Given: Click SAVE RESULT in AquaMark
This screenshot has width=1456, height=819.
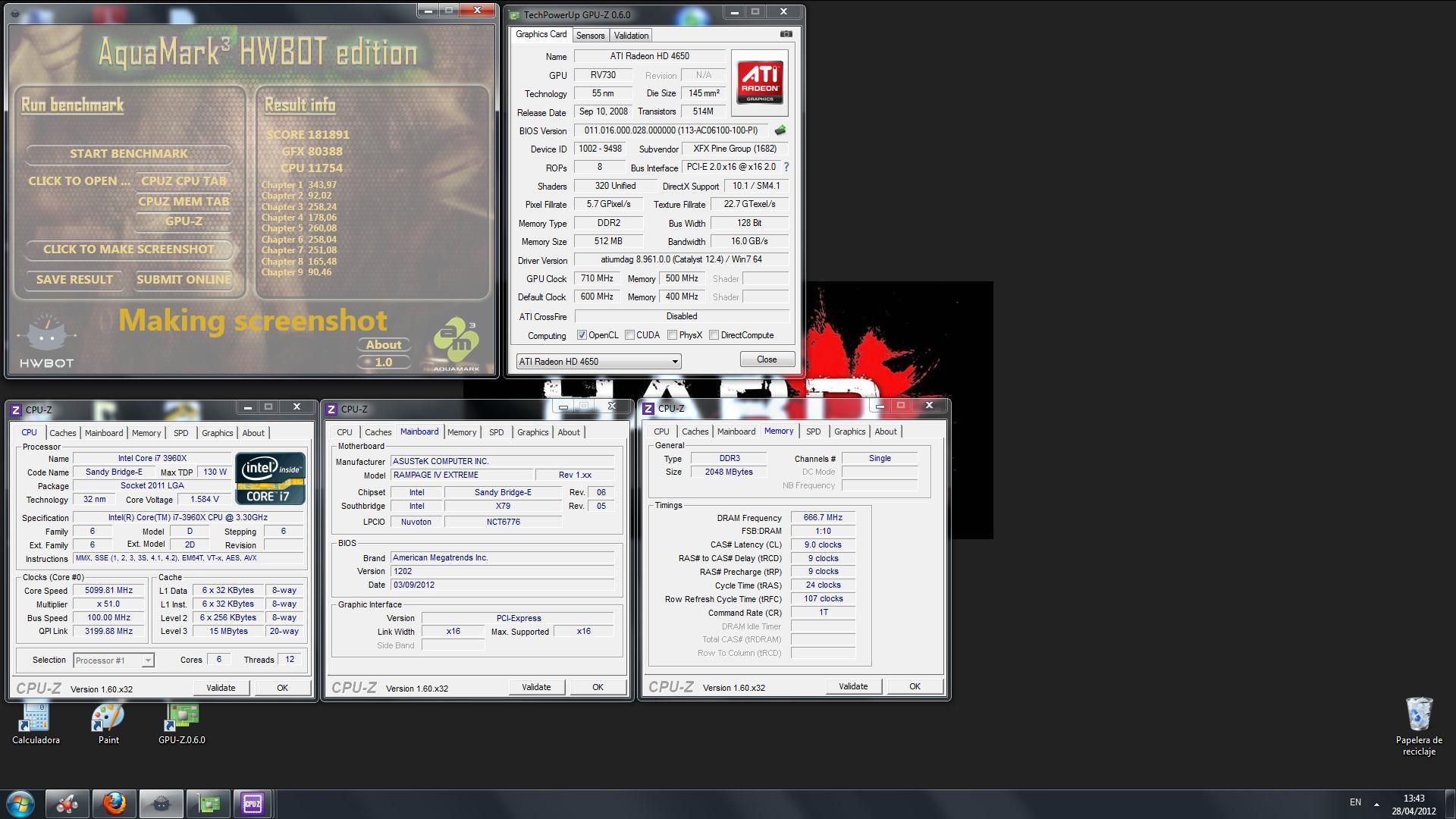Looking at the screenshot, I should click(74, 279).
